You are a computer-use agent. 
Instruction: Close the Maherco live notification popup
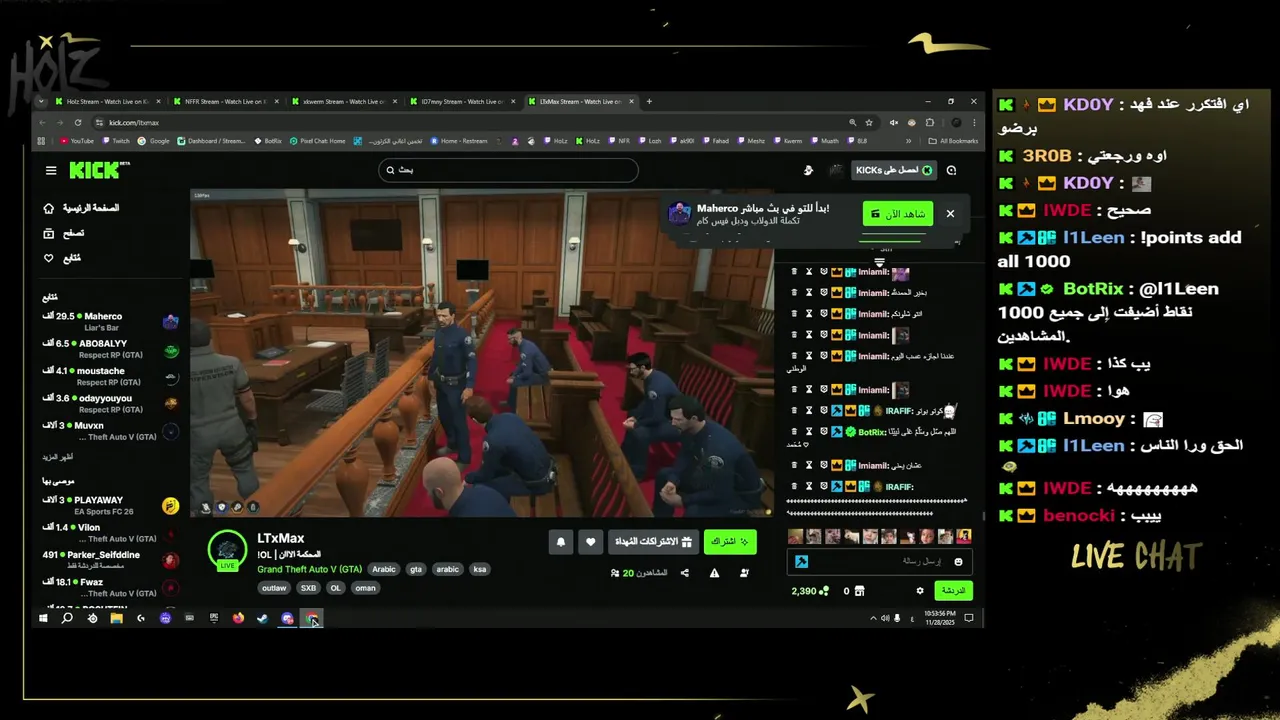tap(950, 214)
